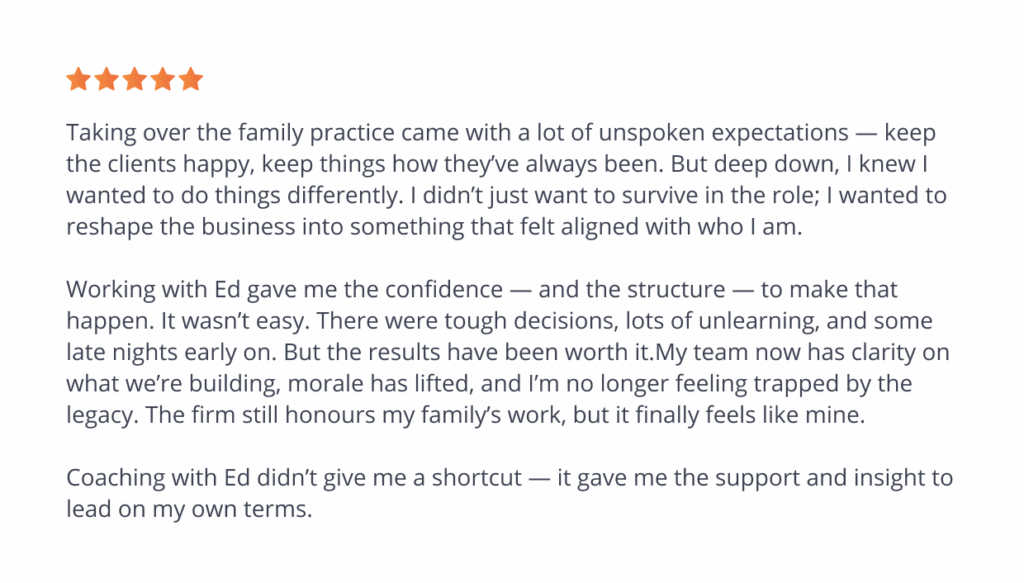Click the words 'unspoken expectations'
This screenshot has height=583, width=1024.
[724, 133]
